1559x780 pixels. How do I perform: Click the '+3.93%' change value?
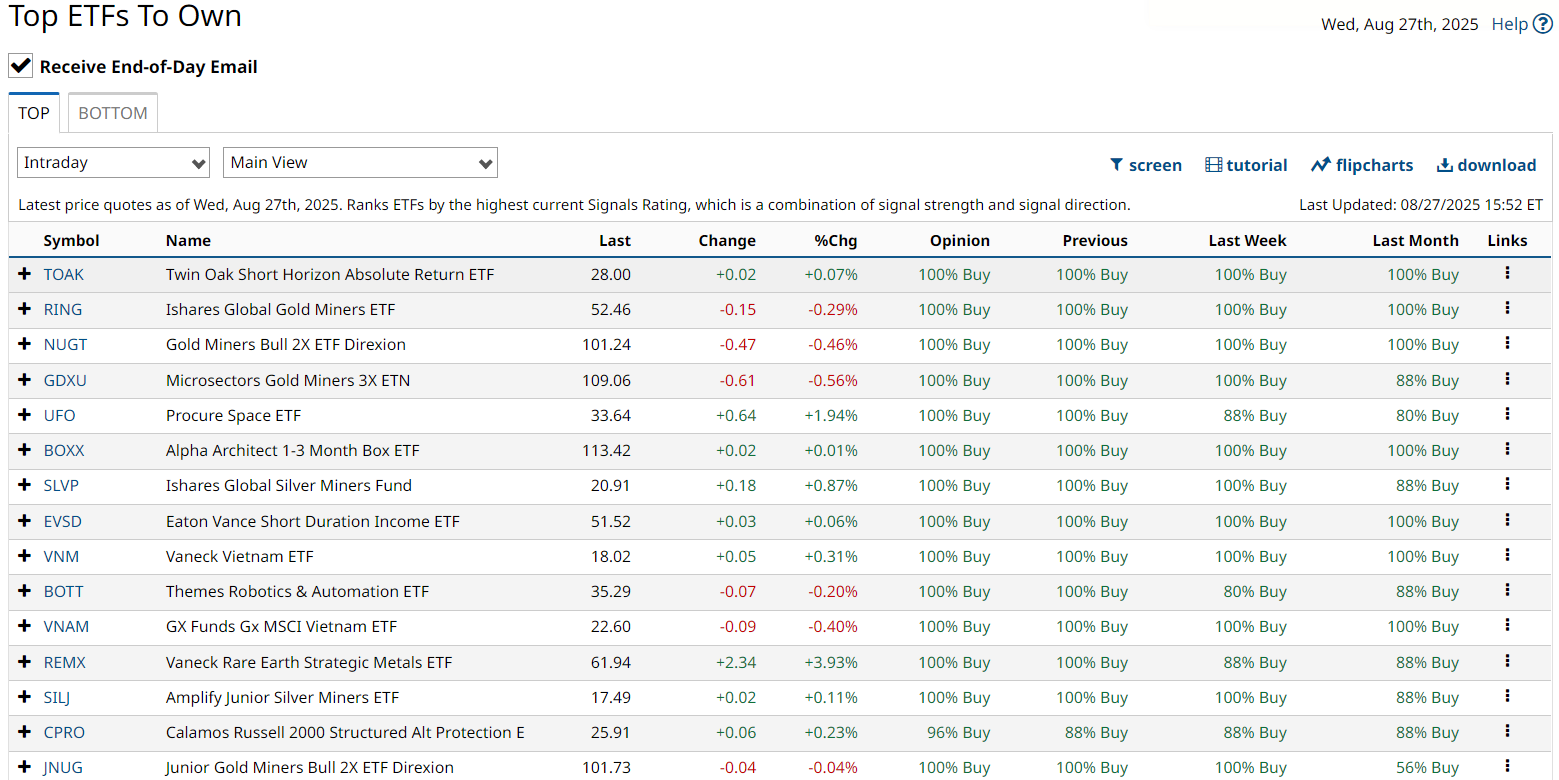[831, 662]
